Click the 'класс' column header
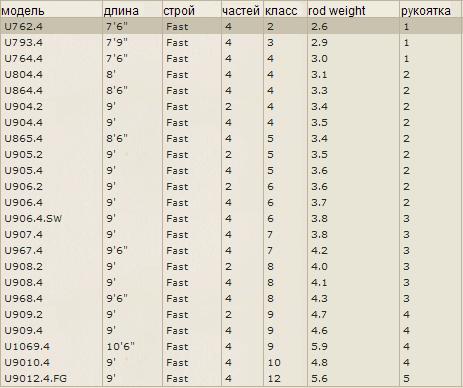This screenshot has width=463, height=388. pos(281,11)
